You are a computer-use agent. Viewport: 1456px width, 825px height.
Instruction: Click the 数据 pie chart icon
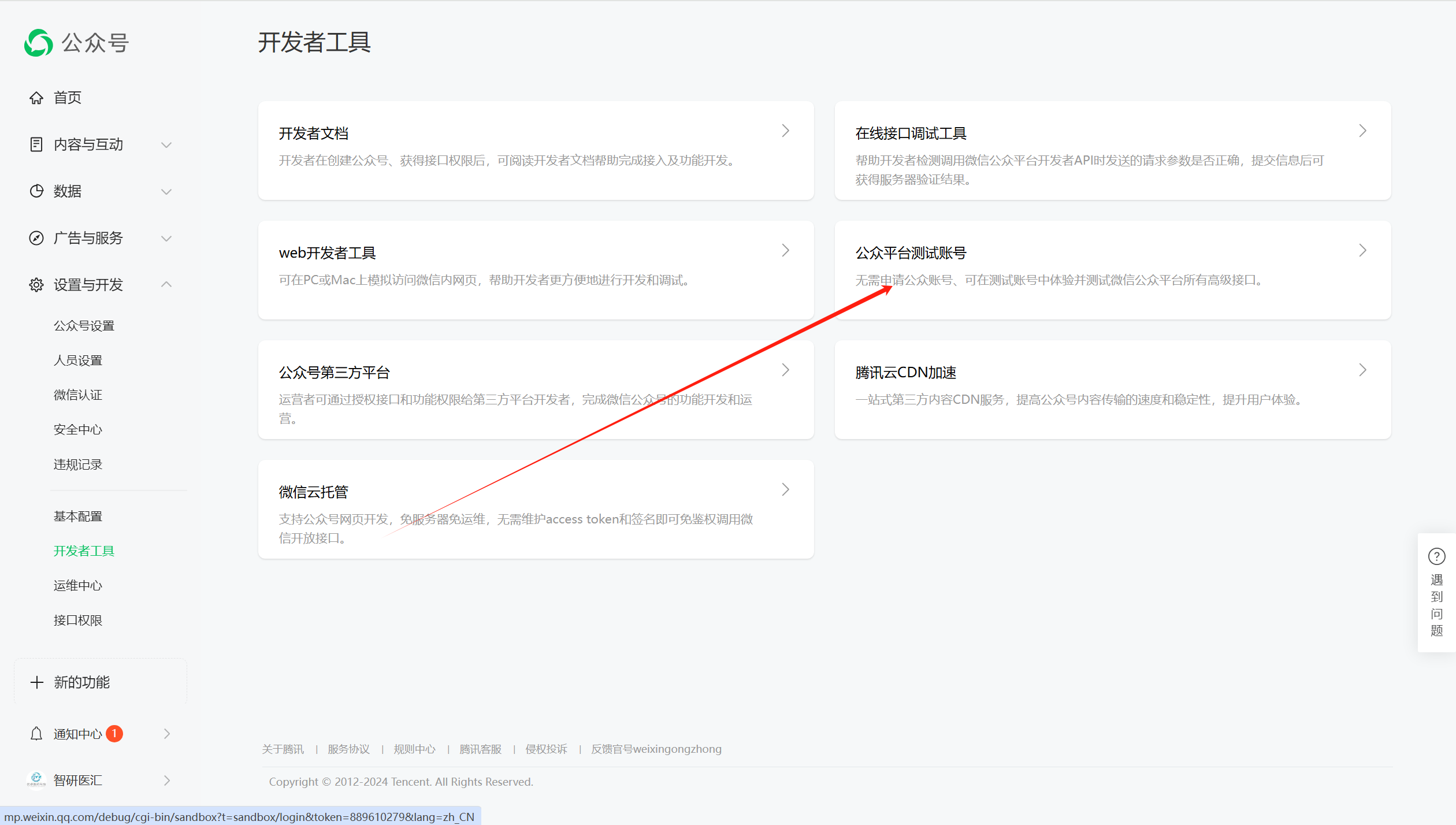tap(36, 191)
